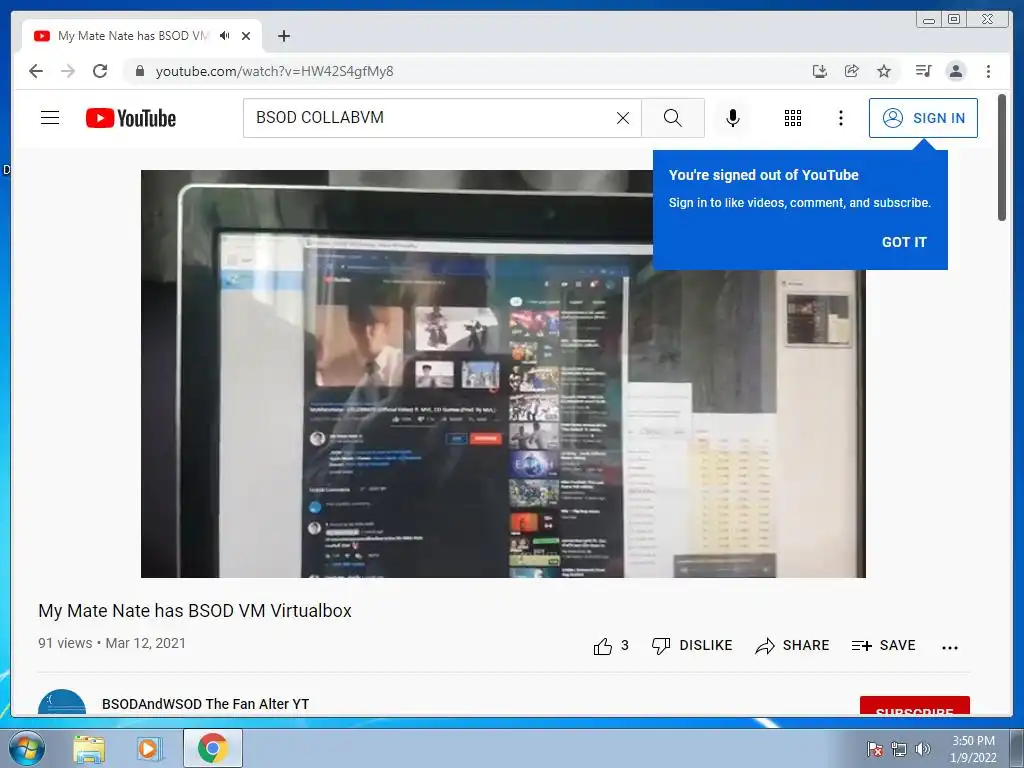The image size is (1024, 768).
Task: Click the youtube.com URL in the address bar
Action: [x=274, y=71]
